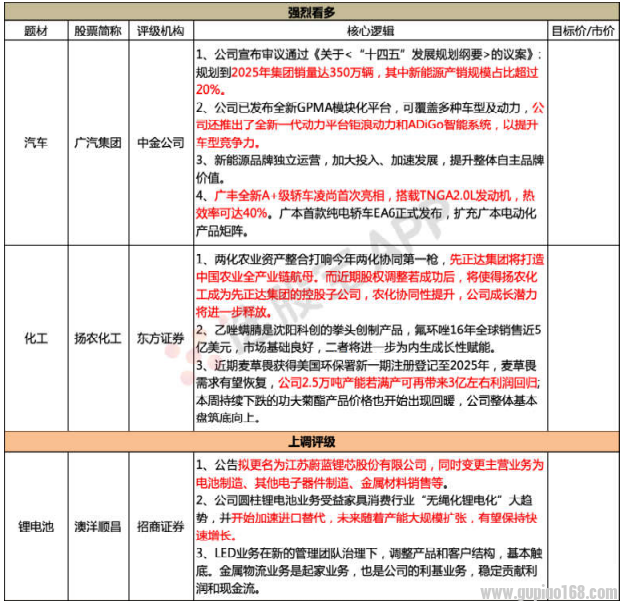Click the '化工' theme cell
Viewport: 622px width, 606px height.
point(36,338)
